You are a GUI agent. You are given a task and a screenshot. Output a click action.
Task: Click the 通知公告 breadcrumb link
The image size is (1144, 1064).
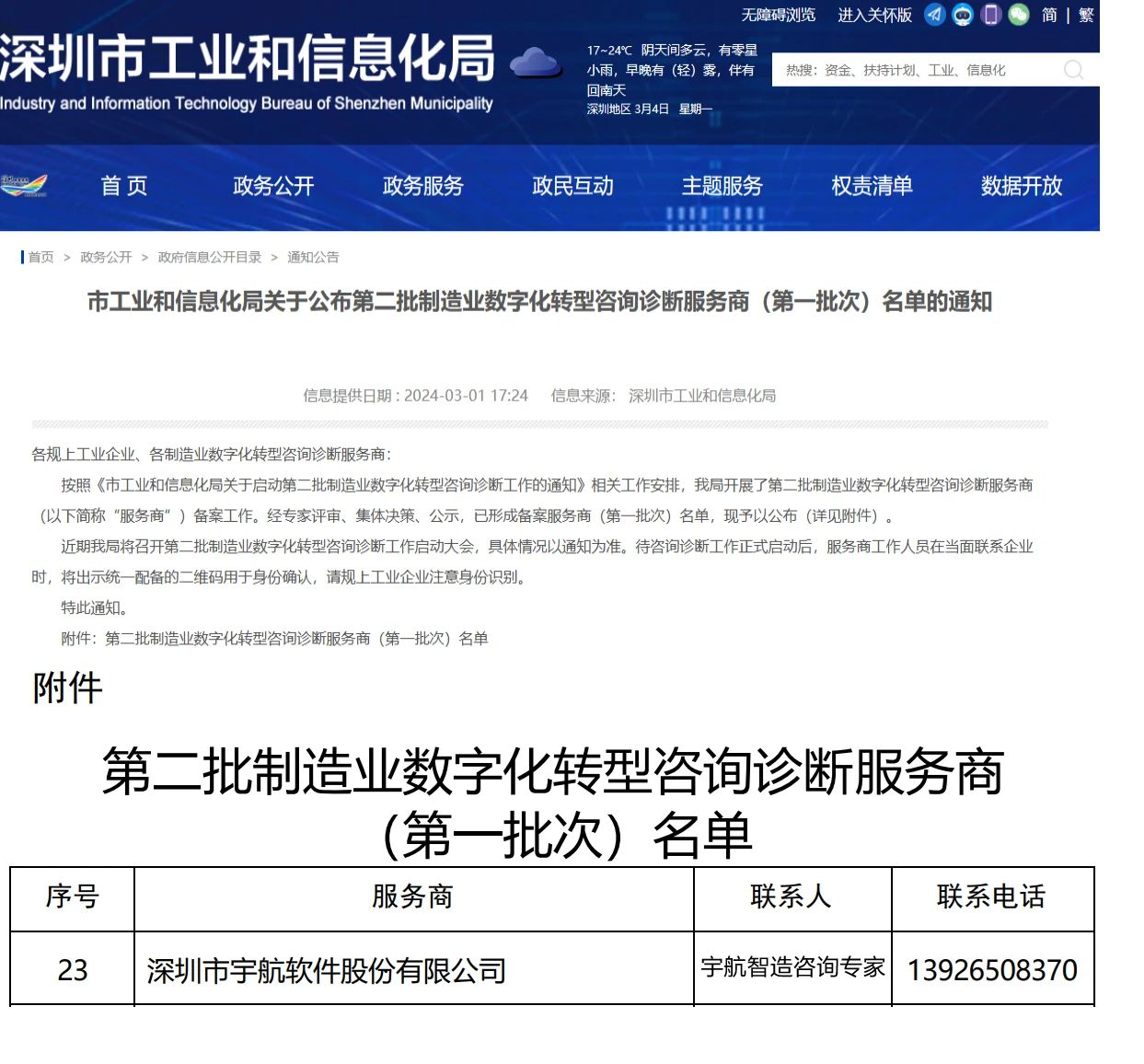pyautogui.click(x=313, y=258)
